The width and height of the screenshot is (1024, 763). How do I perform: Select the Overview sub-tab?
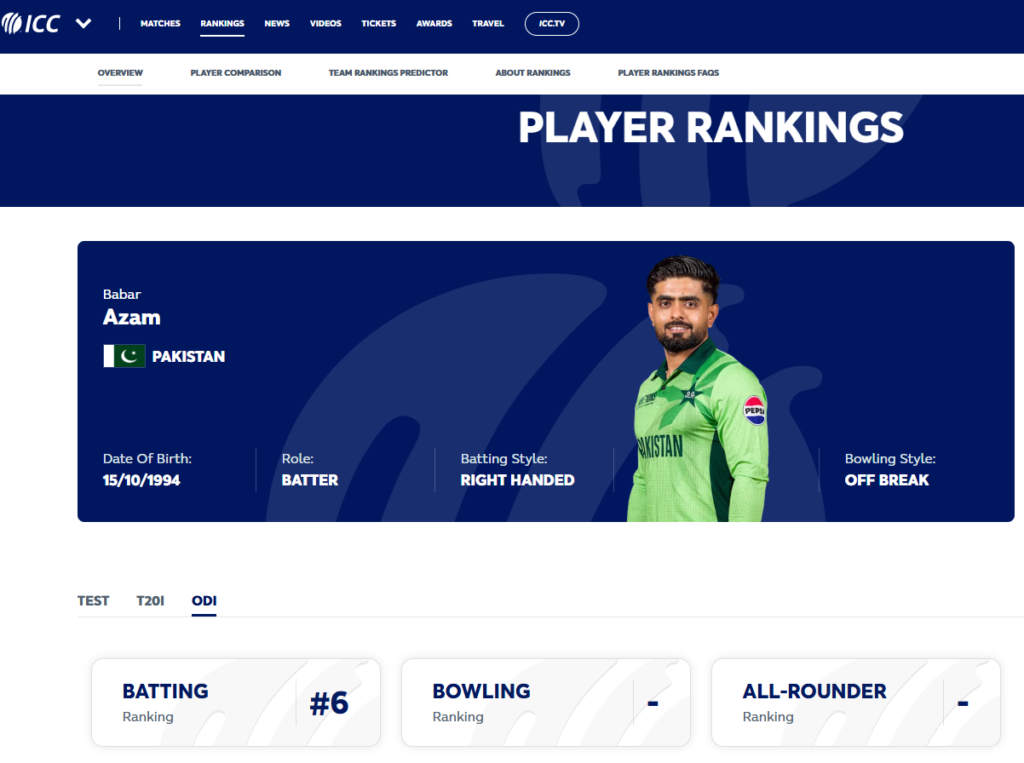click(x=120, y=73)
